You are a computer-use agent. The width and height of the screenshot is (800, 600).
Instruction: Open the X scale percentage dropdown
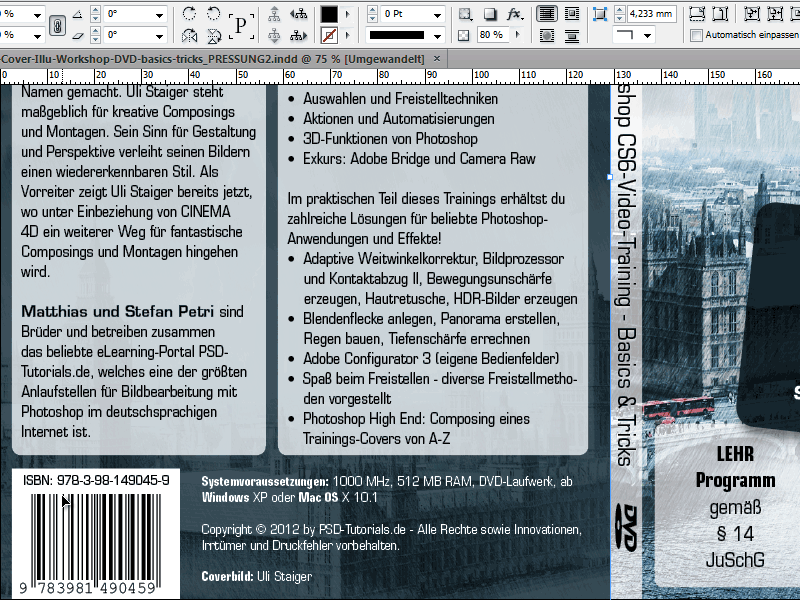click(x=37, y=15)
